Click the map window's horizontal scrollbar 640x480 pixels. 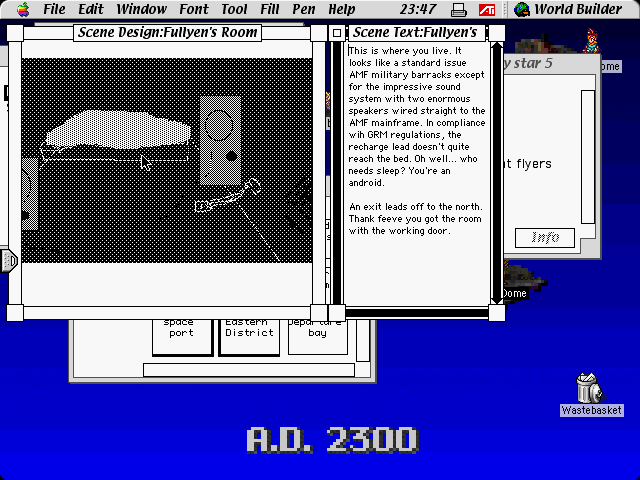coord(249,370)
